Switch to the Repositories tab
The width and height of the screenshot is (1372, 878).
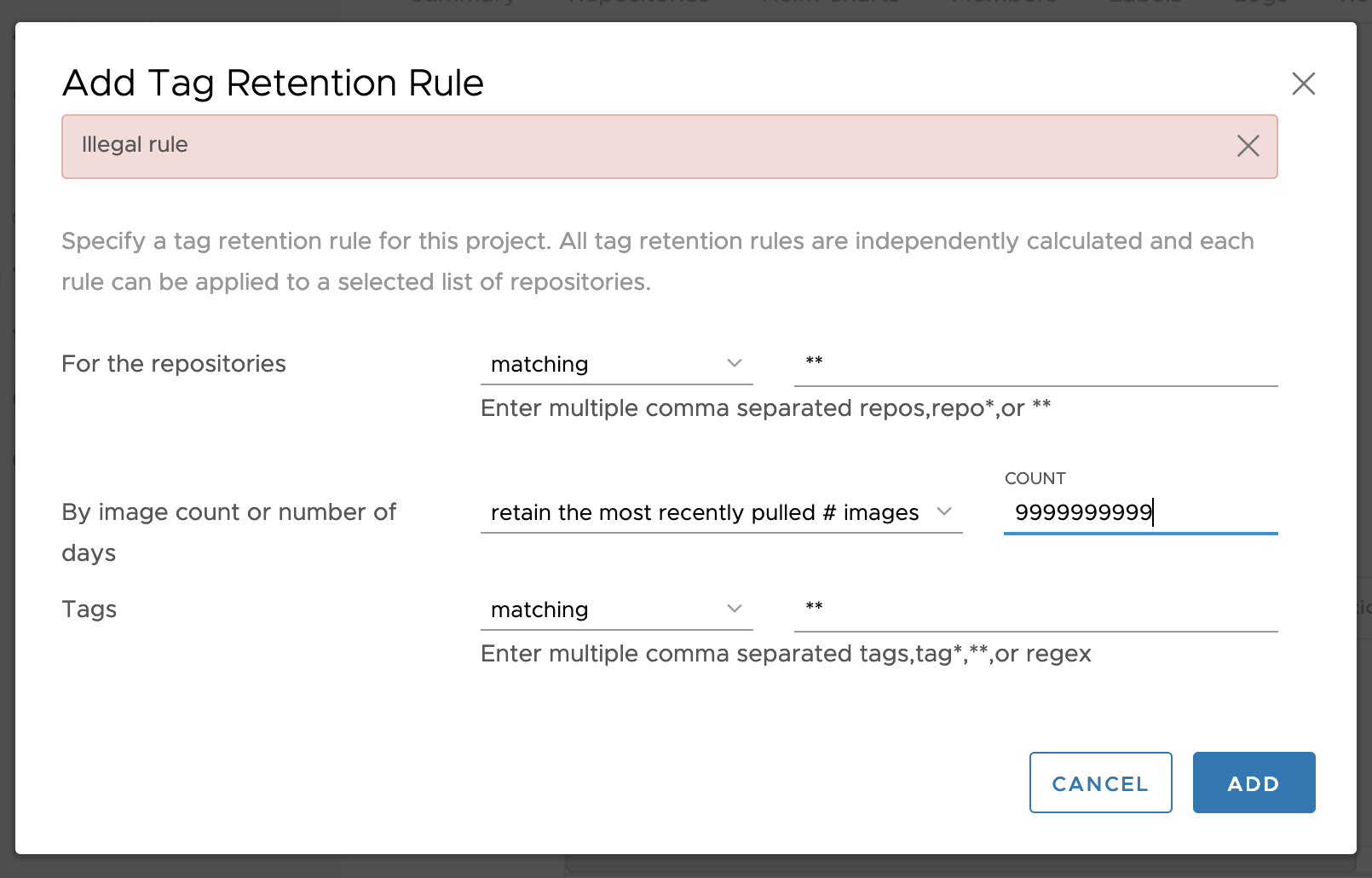637,3
